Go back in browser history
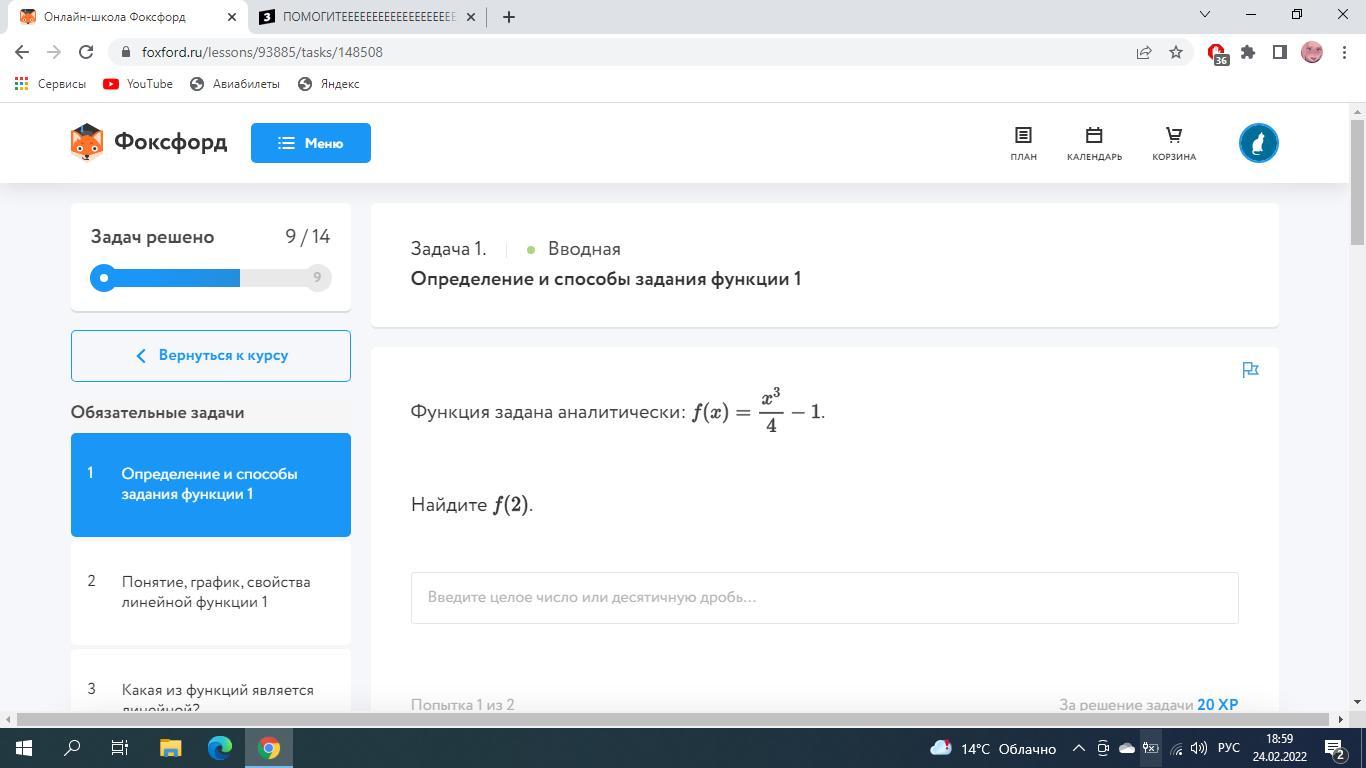Viewport: 1366px width, 768px height. click(22, 52)
